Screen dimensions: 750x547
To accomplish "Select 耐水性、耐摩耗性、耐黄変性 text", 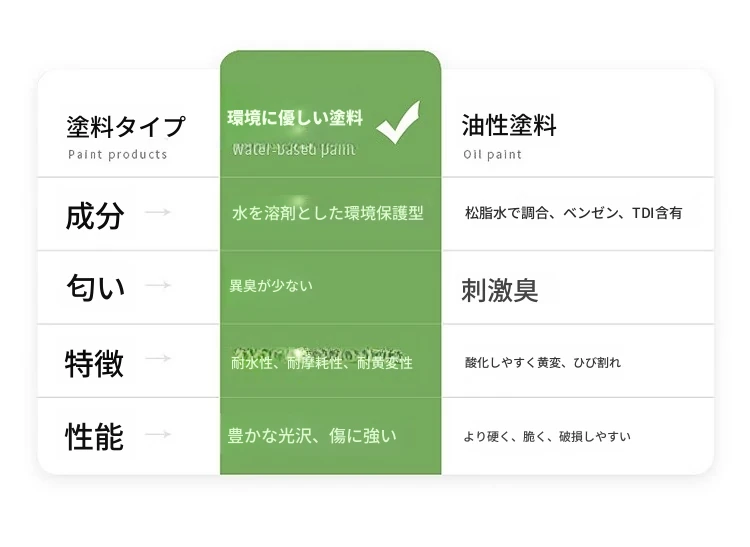I will click(321, 363).
